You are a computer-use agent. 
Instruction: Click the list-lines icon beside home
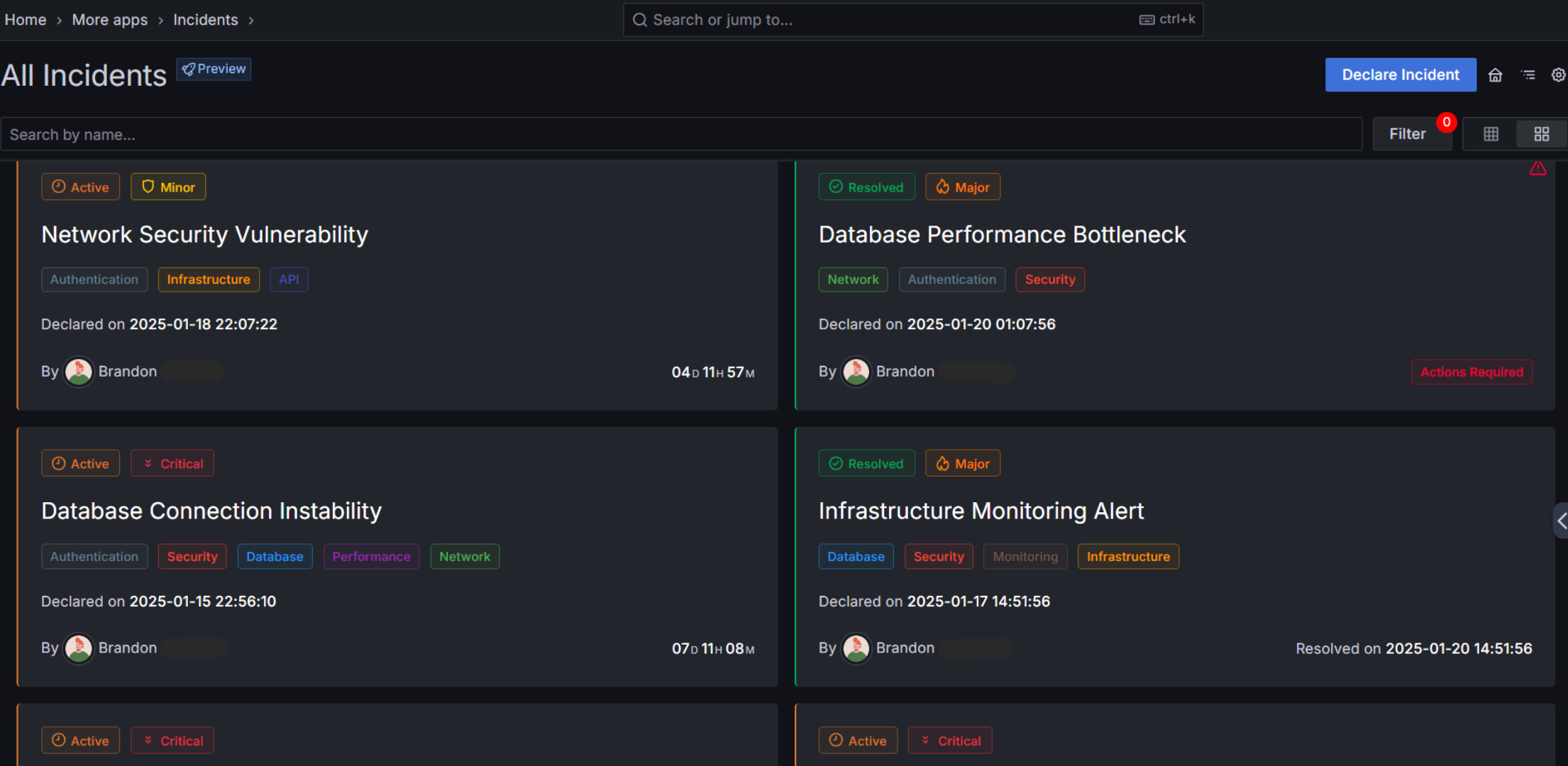(x=1528, y=75)
